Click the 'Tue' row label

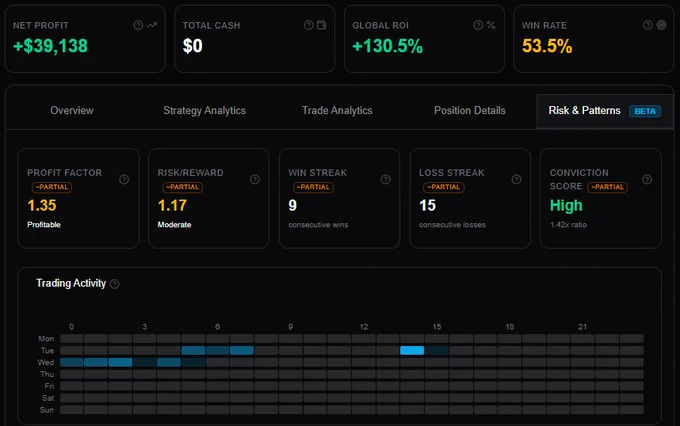coord(47,351)
